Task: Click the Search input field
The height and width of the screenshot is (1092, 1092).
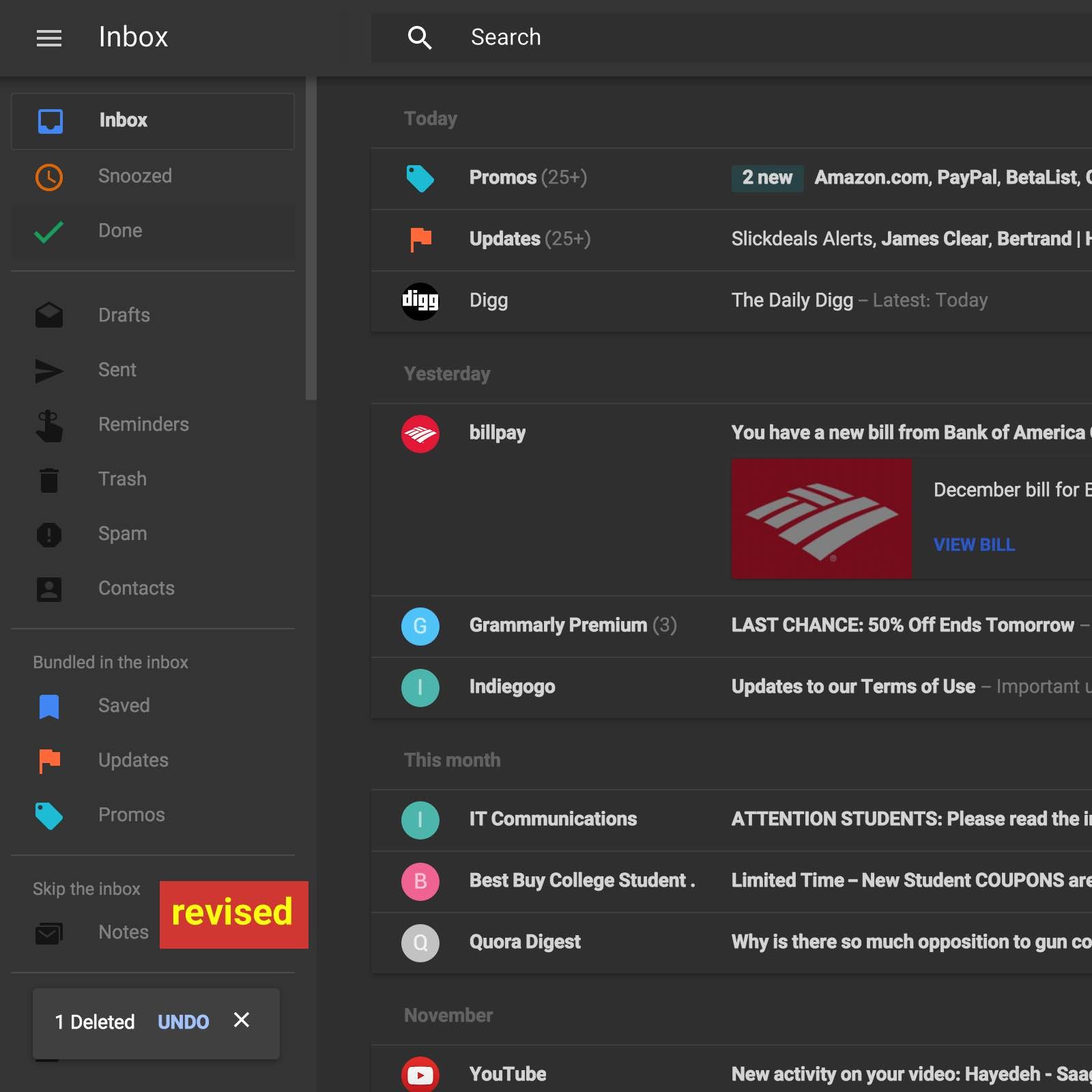Action: tap(732, 38)
